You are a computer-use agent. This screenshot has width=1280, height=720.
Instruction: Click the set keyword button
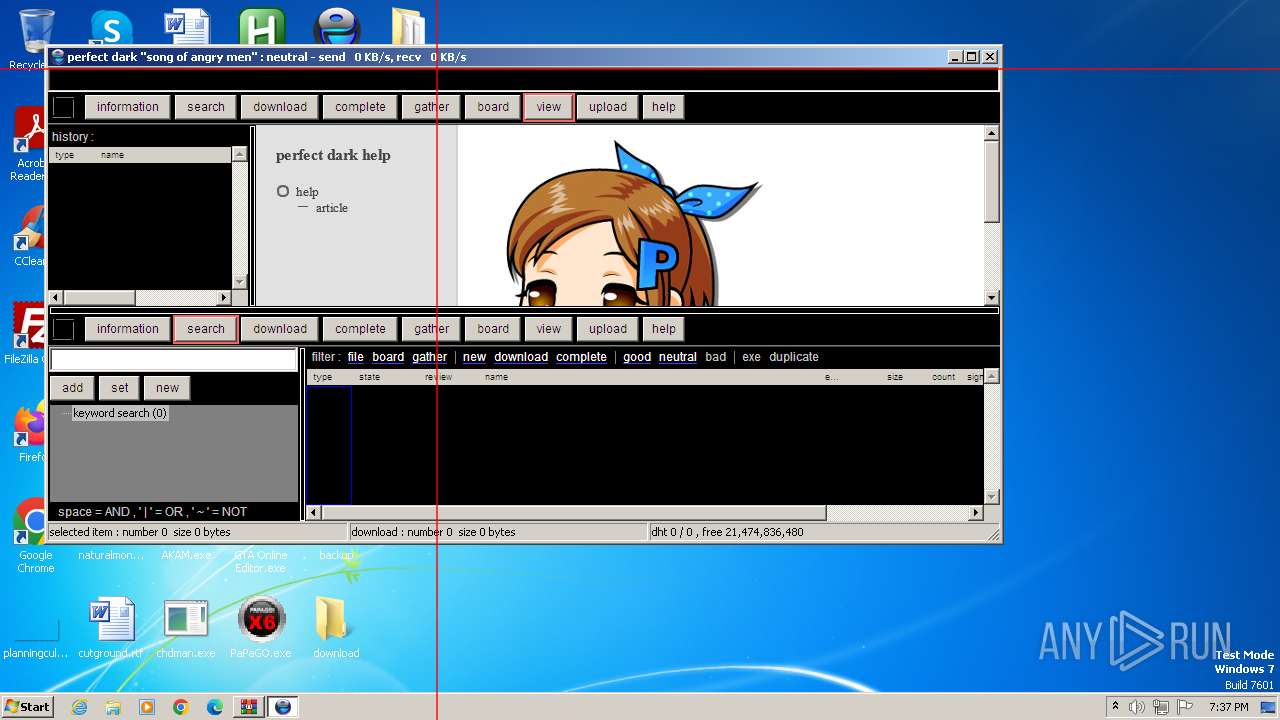pyautogui.click(x=120, y=388)
